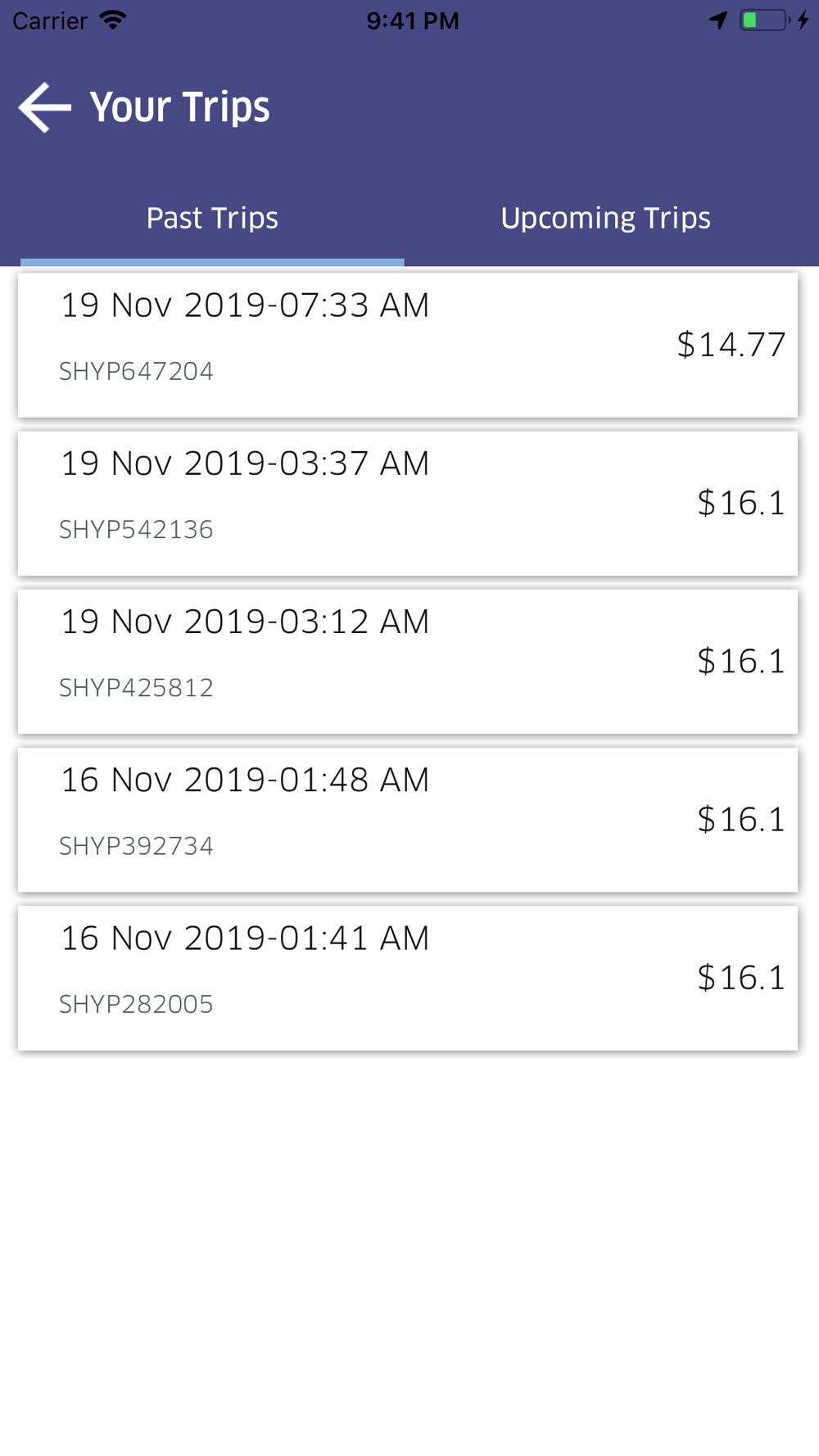Switch to the Past Trips tab
Image resolution: width=819 pixels, height=1456 pixels.
click(212, 219)
